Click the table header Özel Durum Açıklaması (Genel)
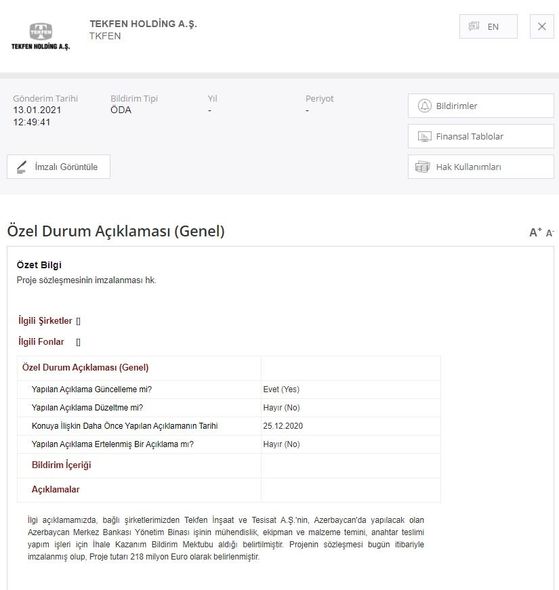The image size is (559, 590). [85, 368]
